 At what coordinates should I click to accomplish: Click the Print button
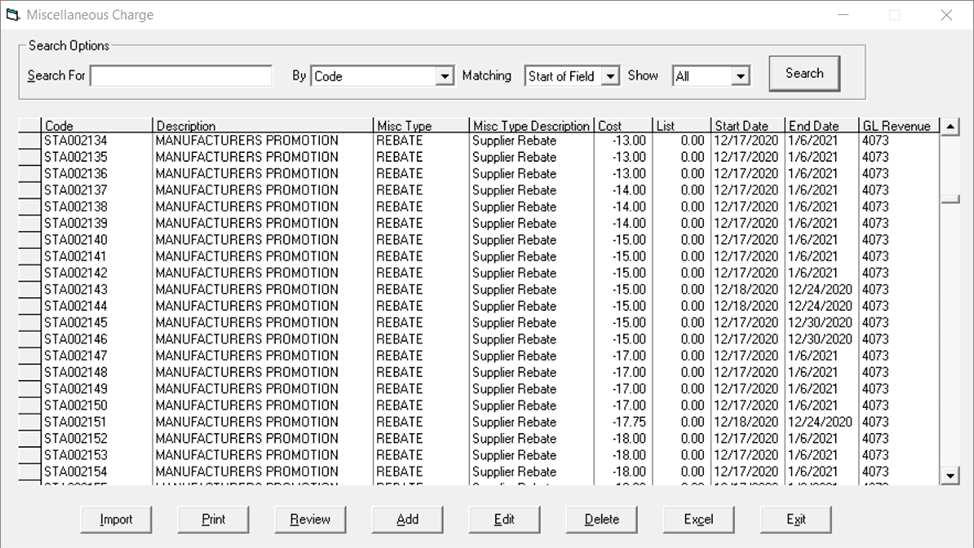pyautogui.click(x=213, y=520)
